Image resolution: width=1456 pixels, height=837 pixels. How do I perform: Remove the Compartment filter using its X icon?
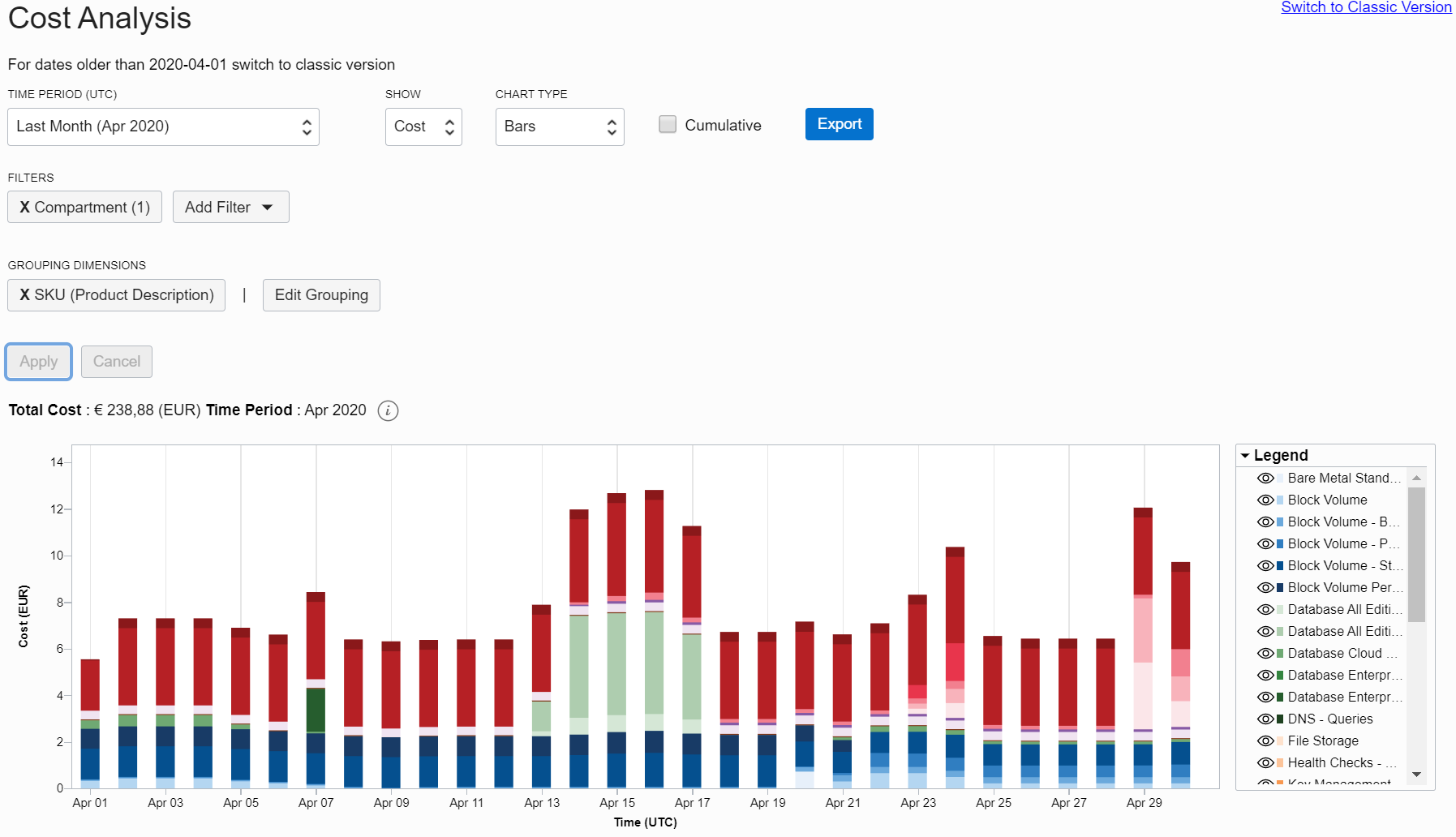(x=24, y=207)
